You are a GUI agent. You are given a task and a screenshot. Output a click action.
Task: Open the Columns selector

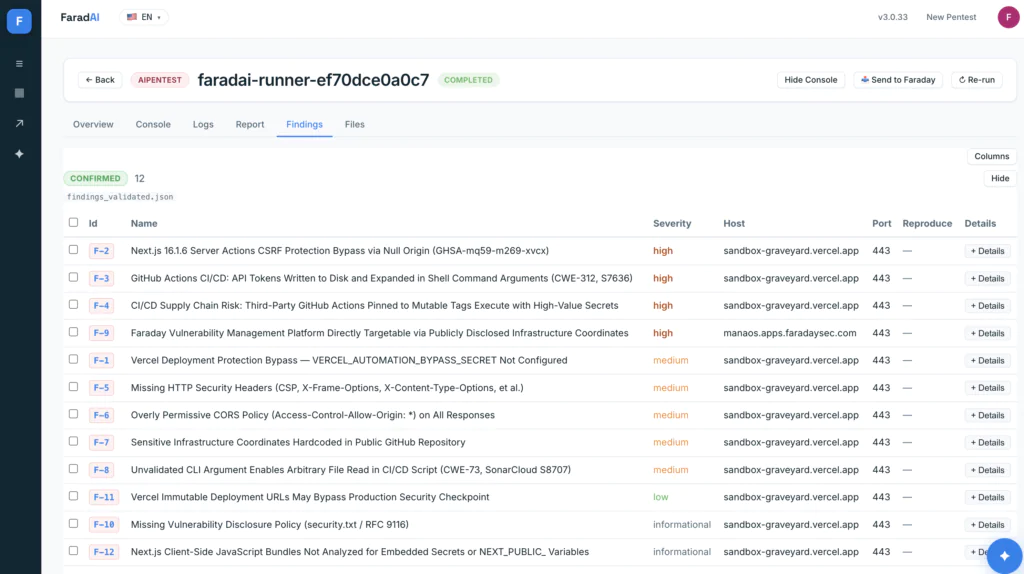tap(991, 156)
